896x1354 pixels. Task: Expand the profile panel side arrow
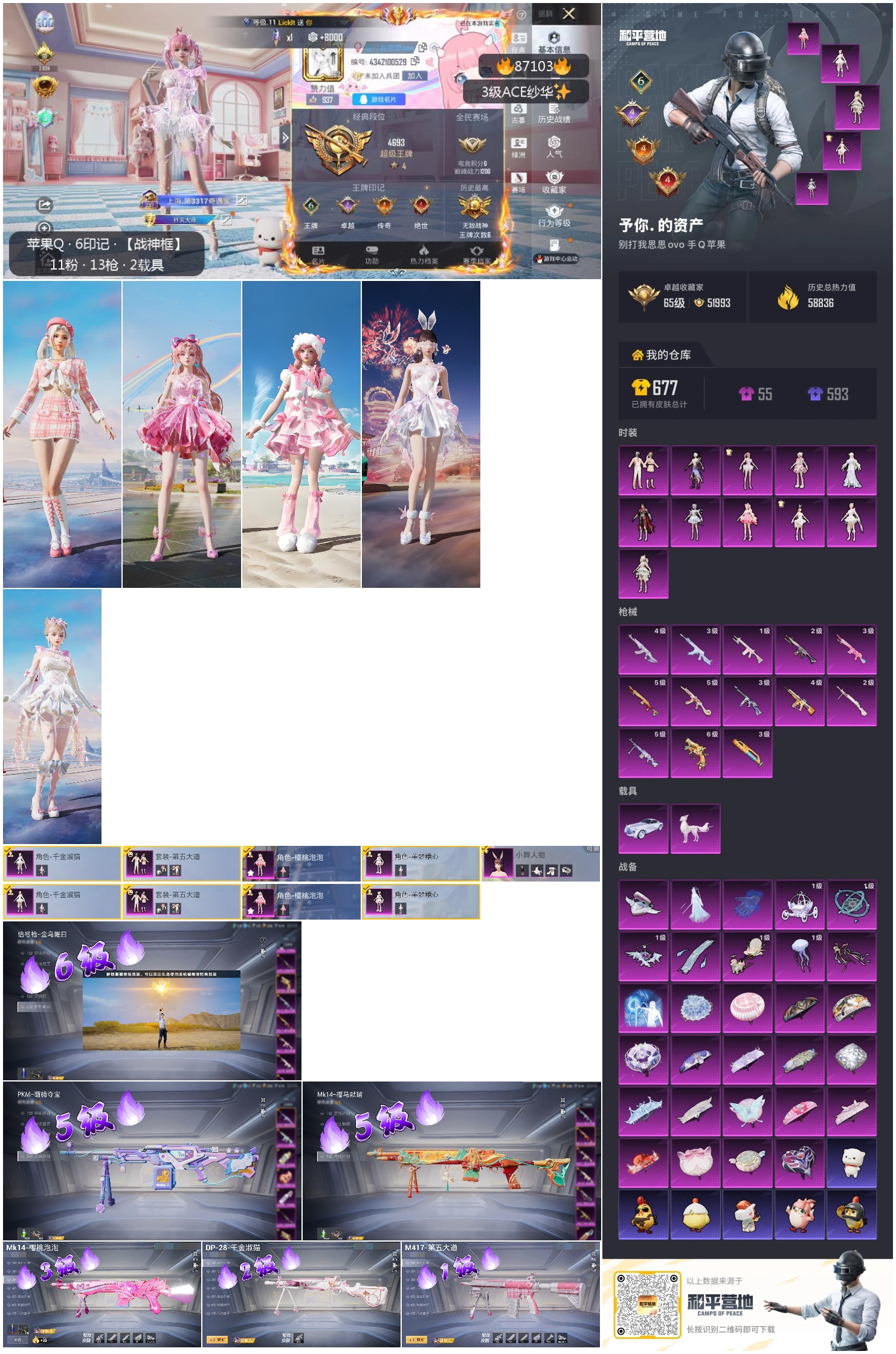click(285, 138)
